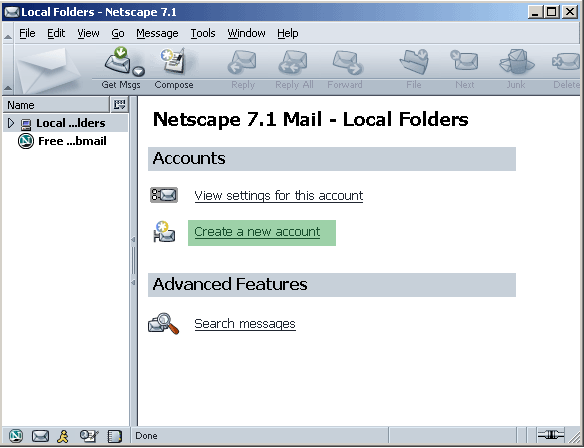Image resolution: width=584 pixels, height=448 pixels.
Task: Click the account settings envelope icon
Action: click(164, 195)
